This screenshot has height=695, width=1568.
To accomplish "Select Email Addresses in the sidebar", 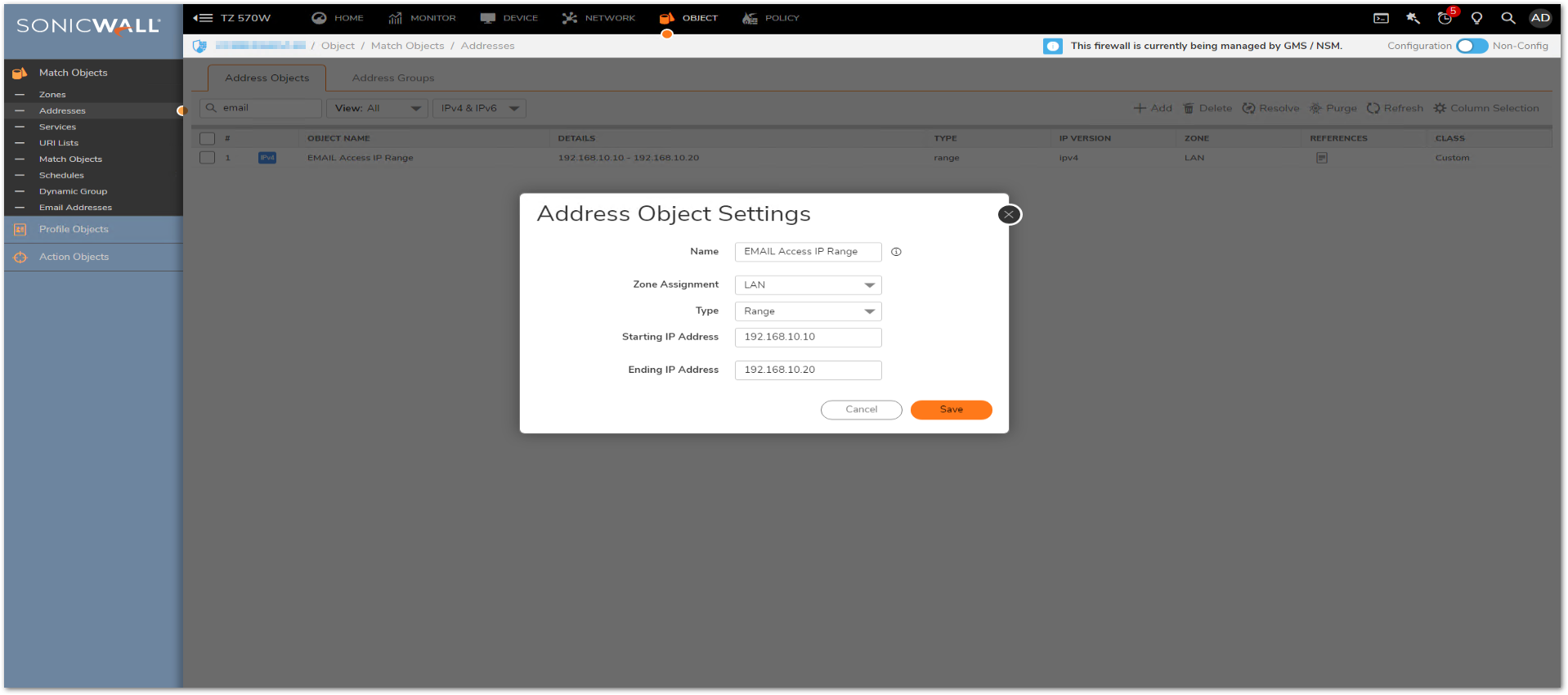I will click(75, 208).
